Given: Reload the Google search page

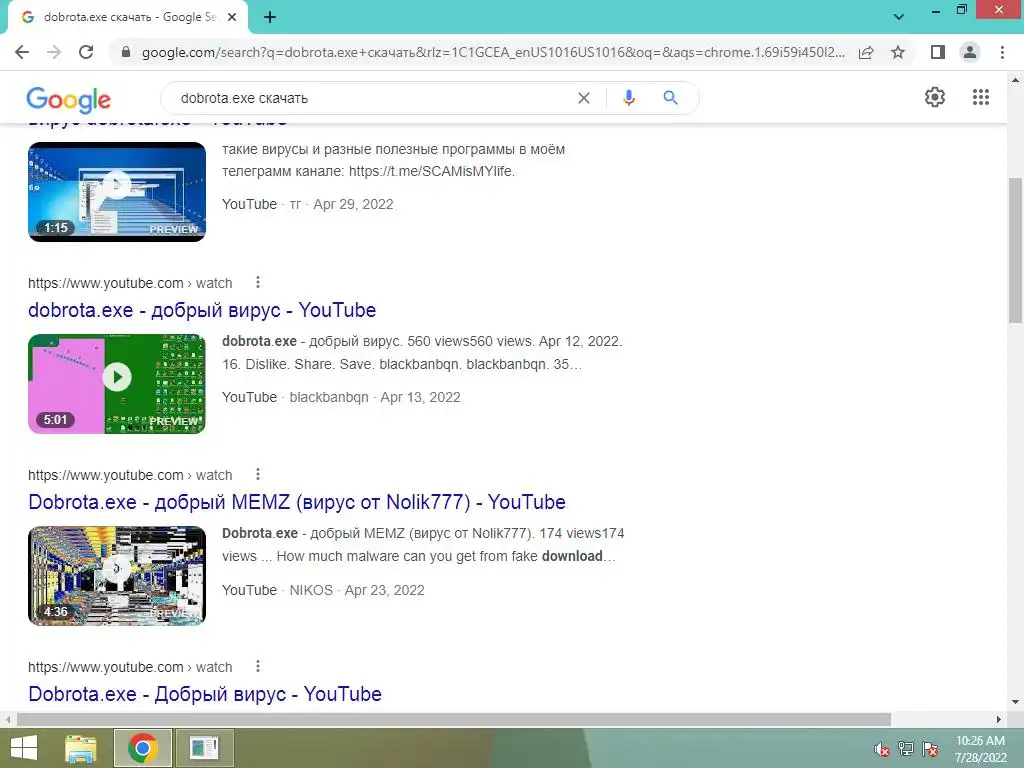Looking at the screenshot, I should click(x=86, y=52).
